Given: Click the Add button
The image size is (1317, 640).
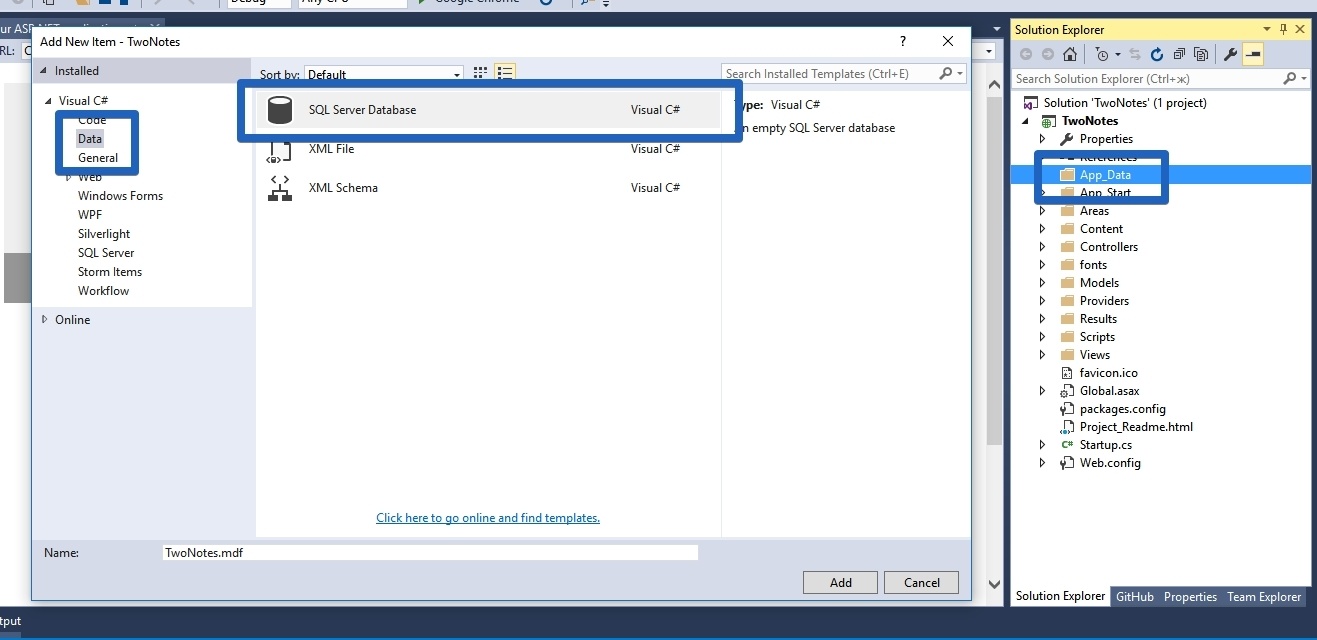Looking at the screenshot, I should [x=840, y=583].
